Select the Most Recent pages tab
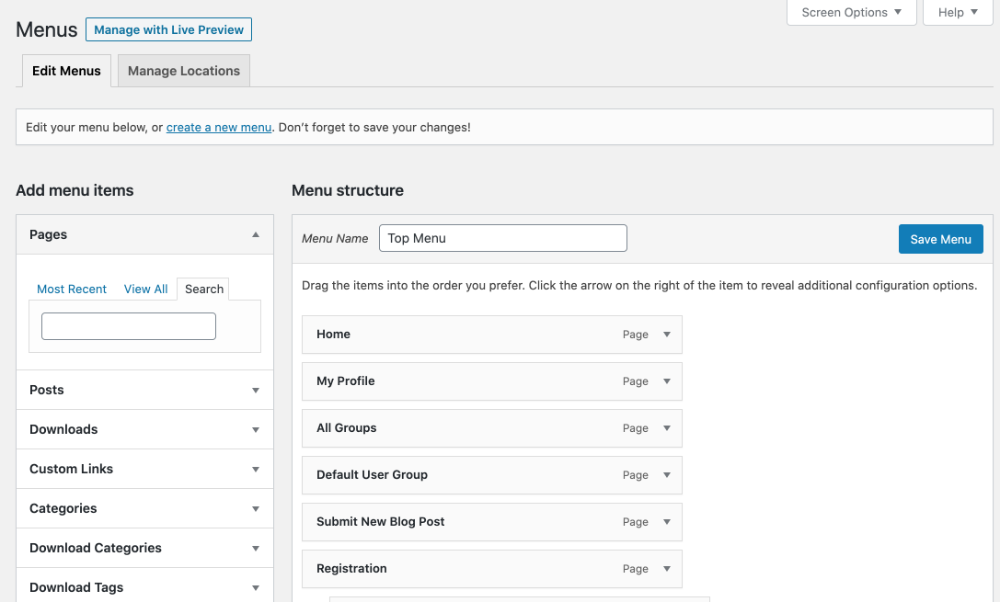 [x=72, y=289]
